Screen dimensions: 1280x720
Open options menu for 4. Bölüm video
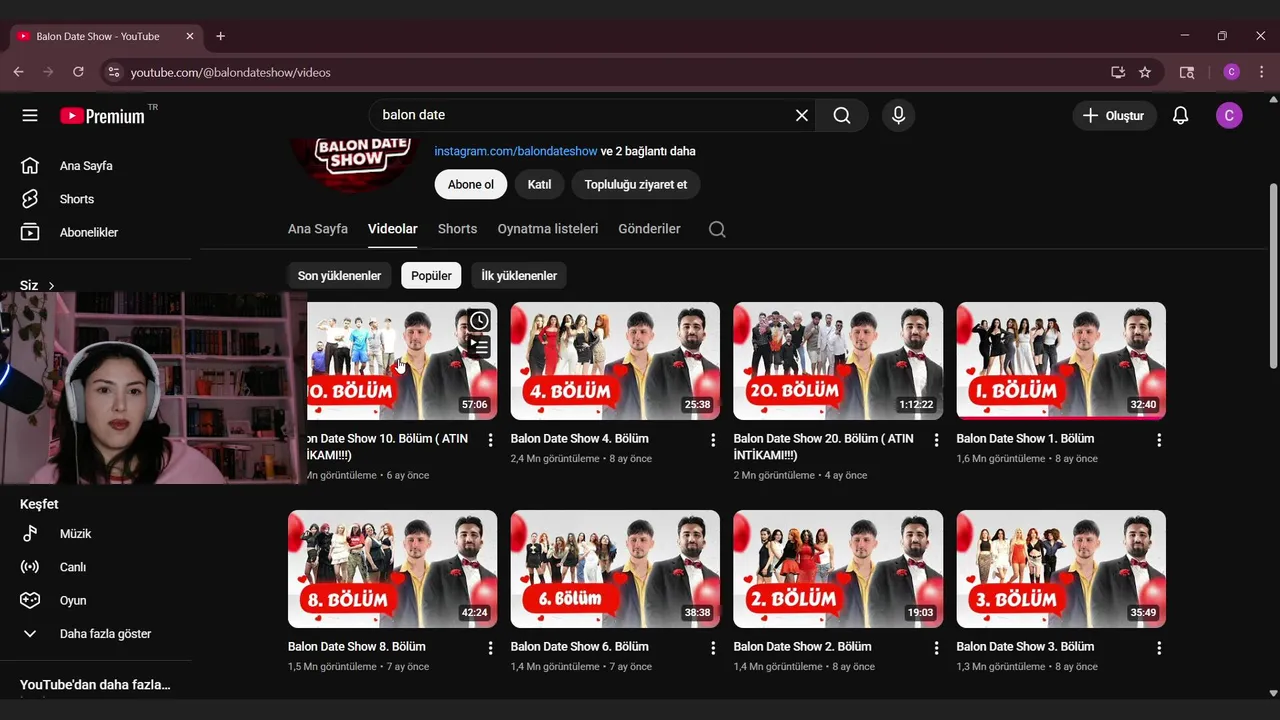click(713, 440)
